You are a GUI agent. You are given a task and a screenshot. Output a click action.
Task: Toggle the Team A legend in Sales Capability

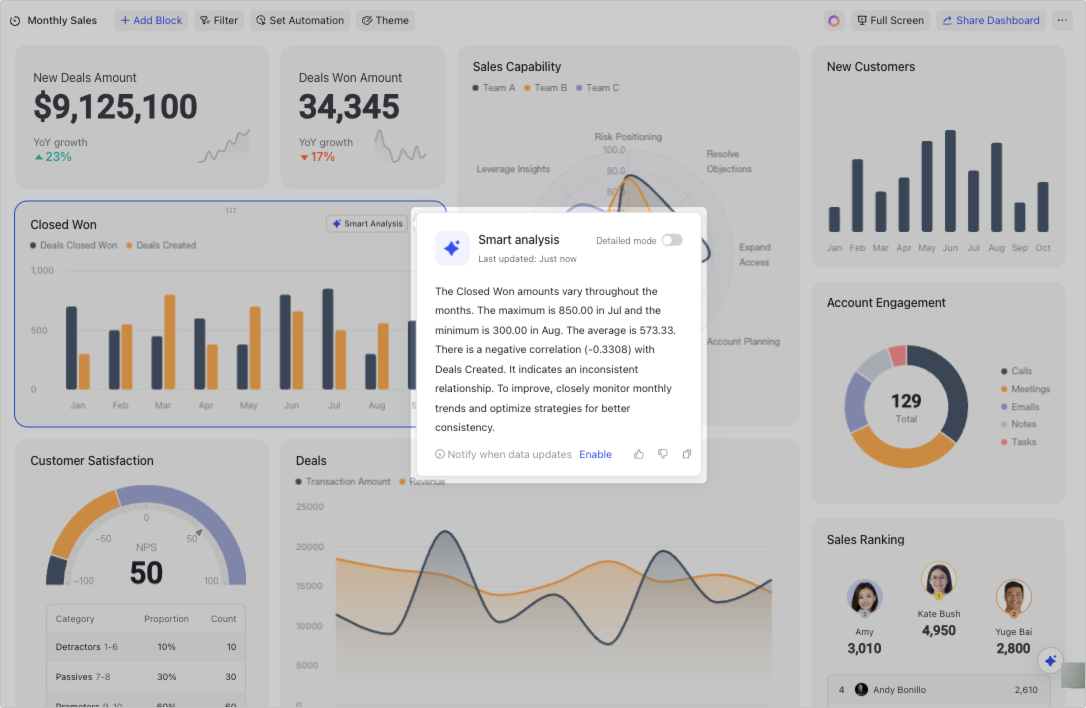pos(496,88)
